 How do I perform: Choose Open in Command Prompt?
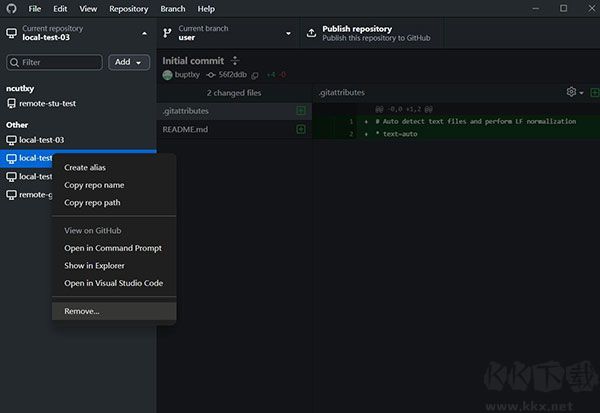[114, 248]
